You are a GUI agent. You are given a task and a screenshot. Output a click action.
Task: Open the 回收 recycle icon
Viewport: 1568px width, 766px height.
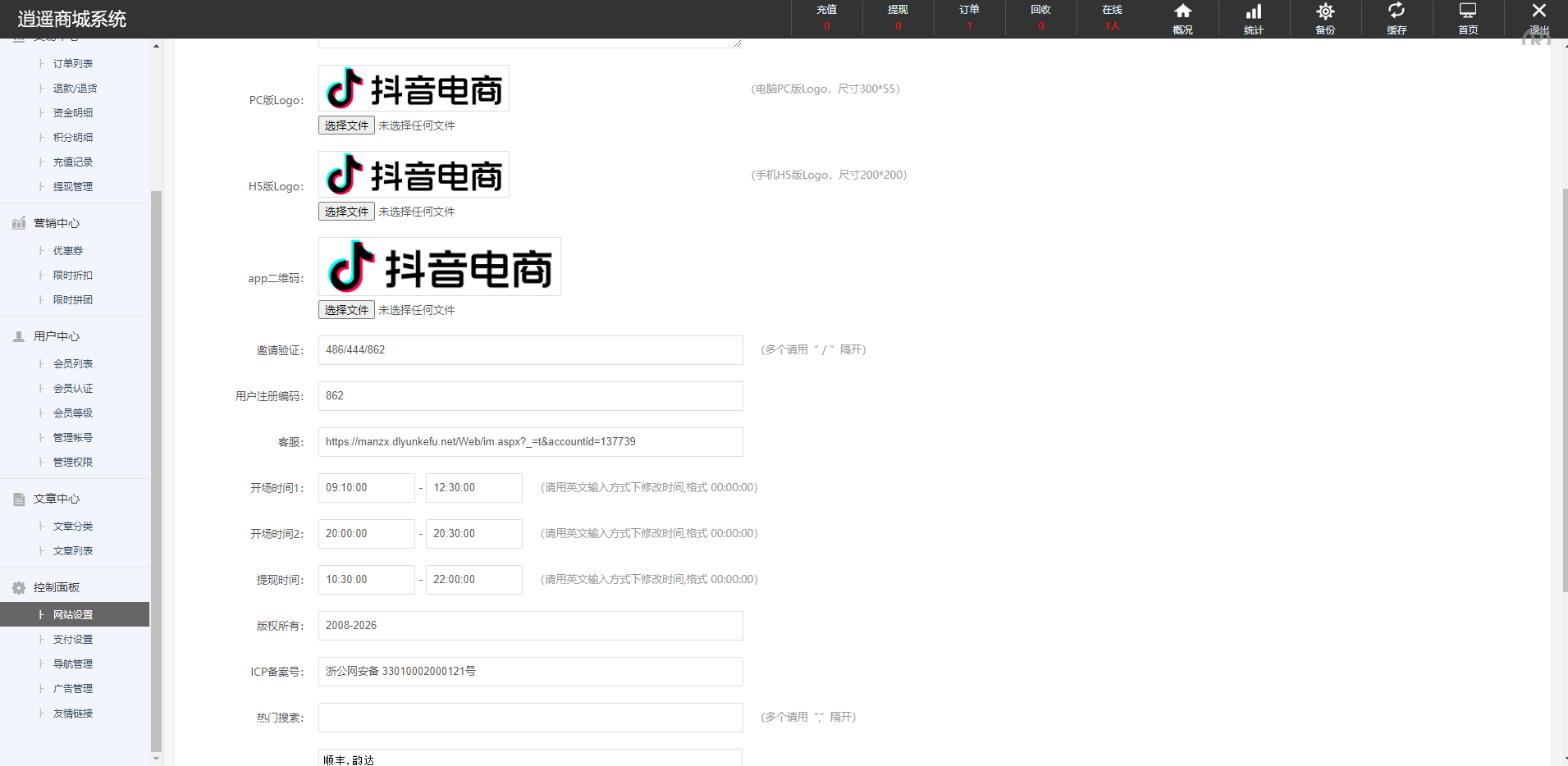point(1040,18)
